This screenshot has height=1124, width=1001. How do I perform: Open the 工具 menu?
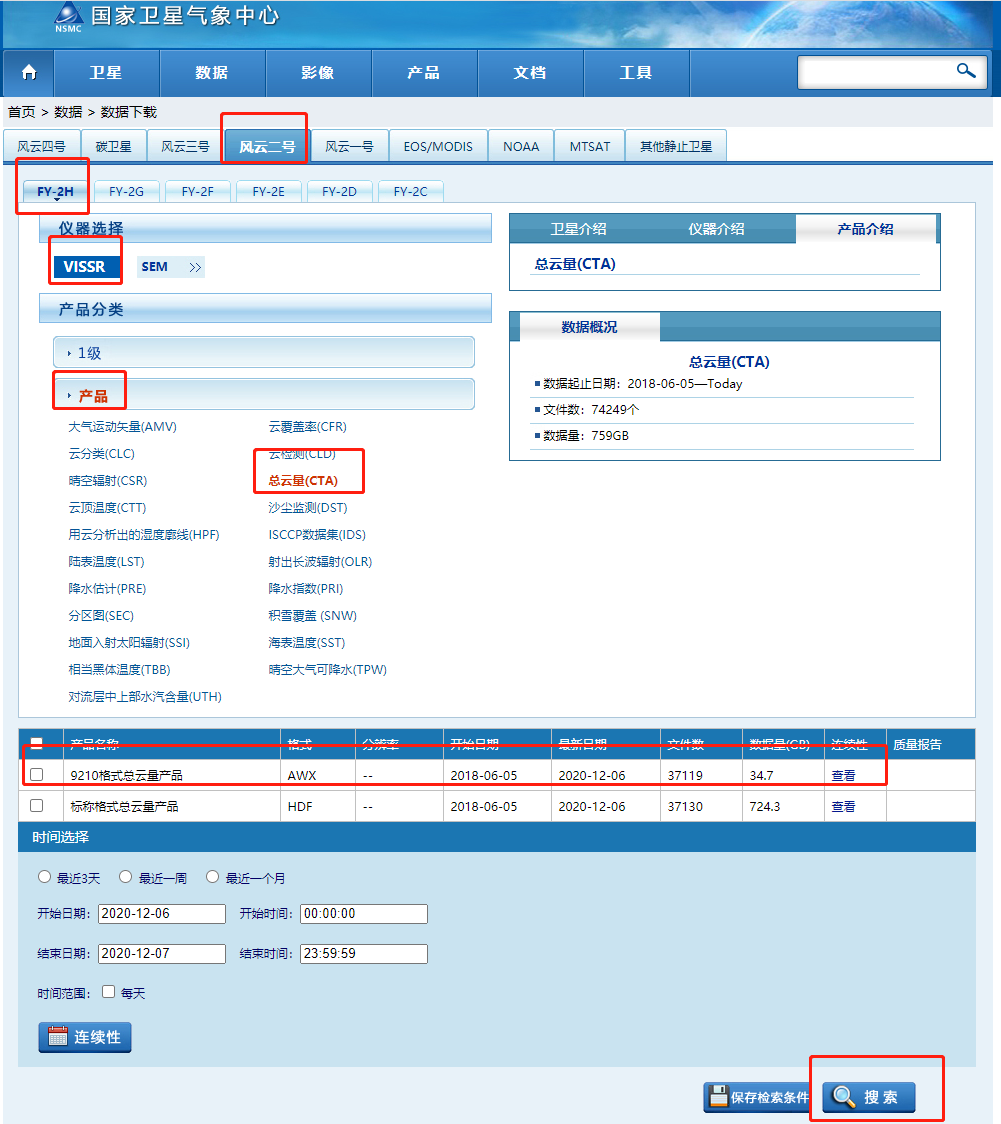(x=637, y=72)
